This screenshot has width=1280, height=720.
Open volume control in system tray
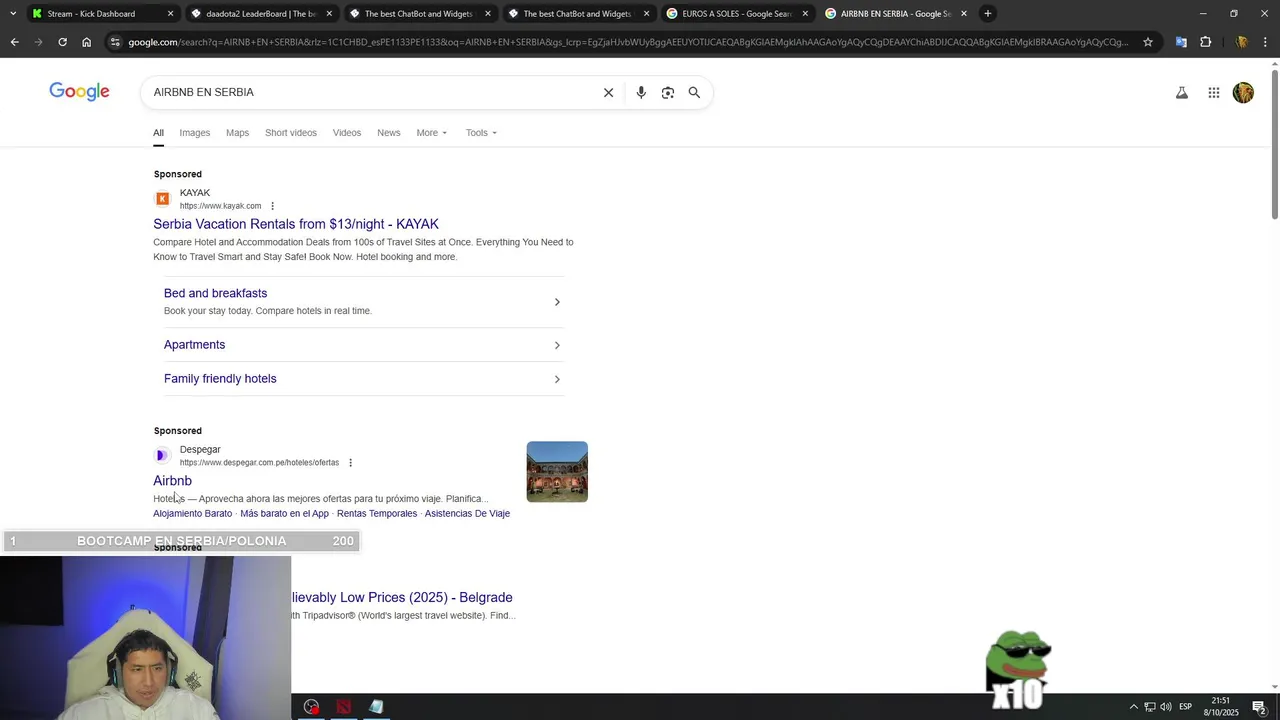coord(1166,707)
